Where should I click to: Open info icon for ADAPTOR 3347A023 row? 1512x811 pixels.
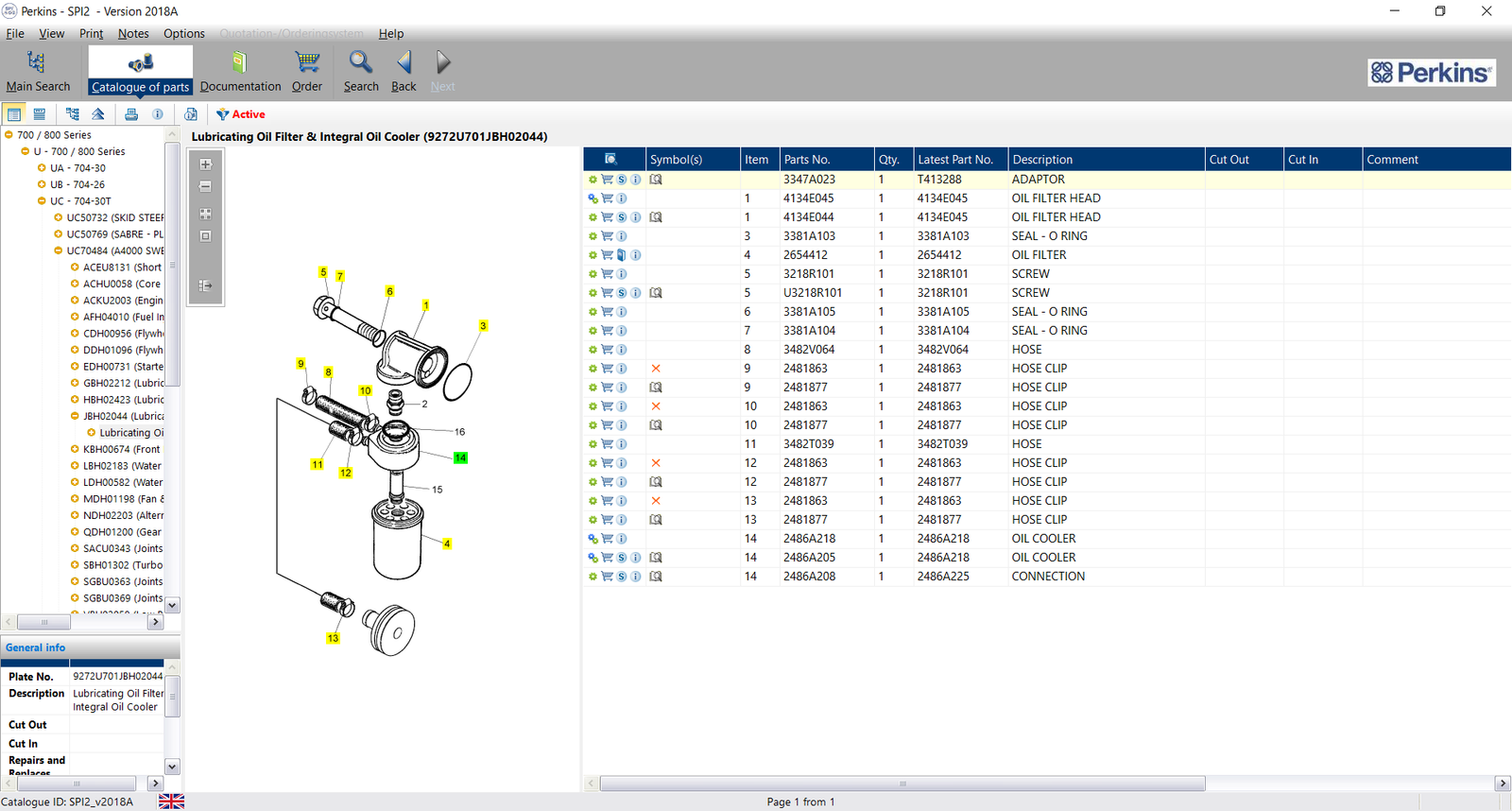tap(636, 180)
